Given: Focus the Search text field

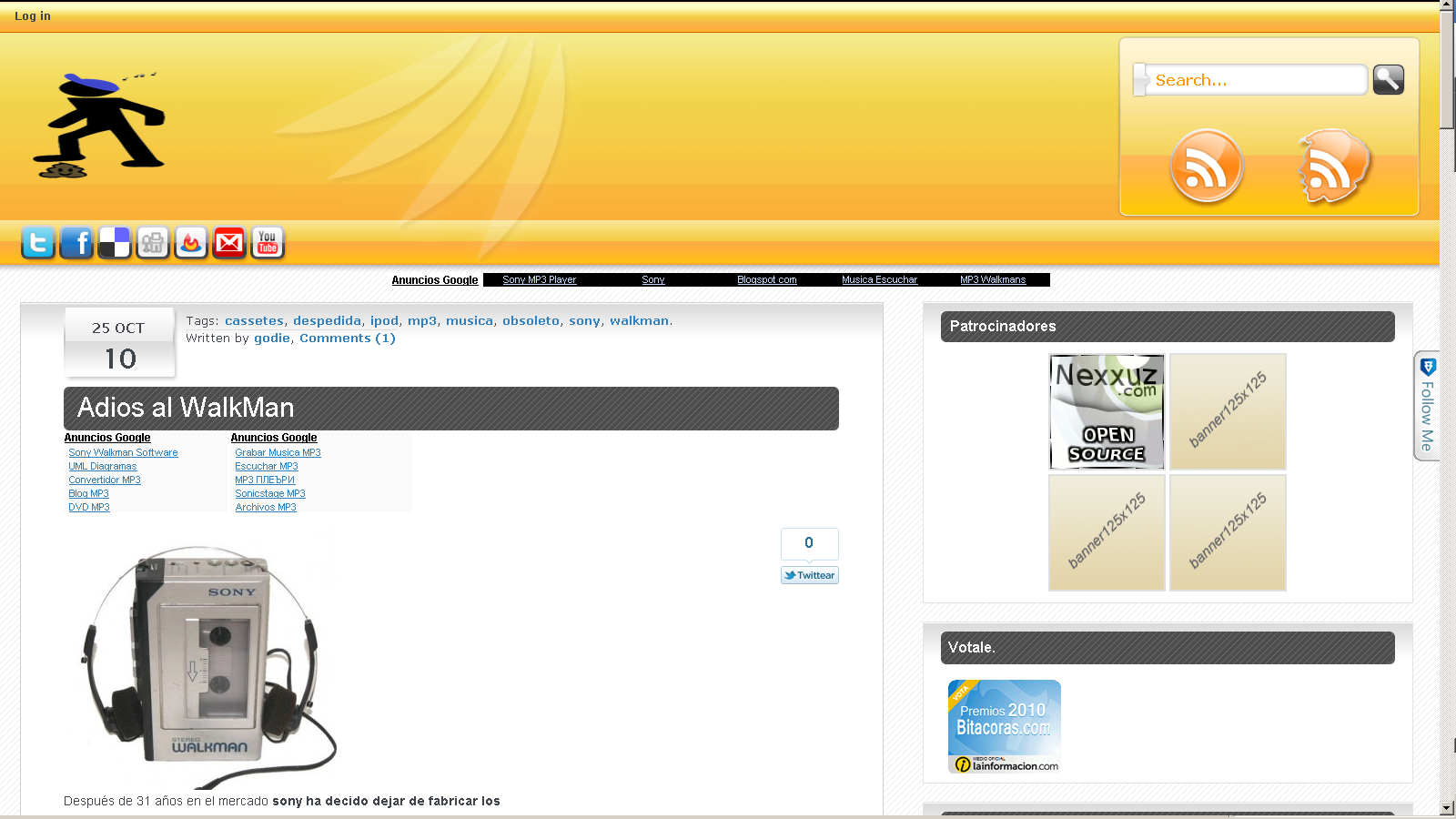Looking at the screenshot, I should point(1254,80).
